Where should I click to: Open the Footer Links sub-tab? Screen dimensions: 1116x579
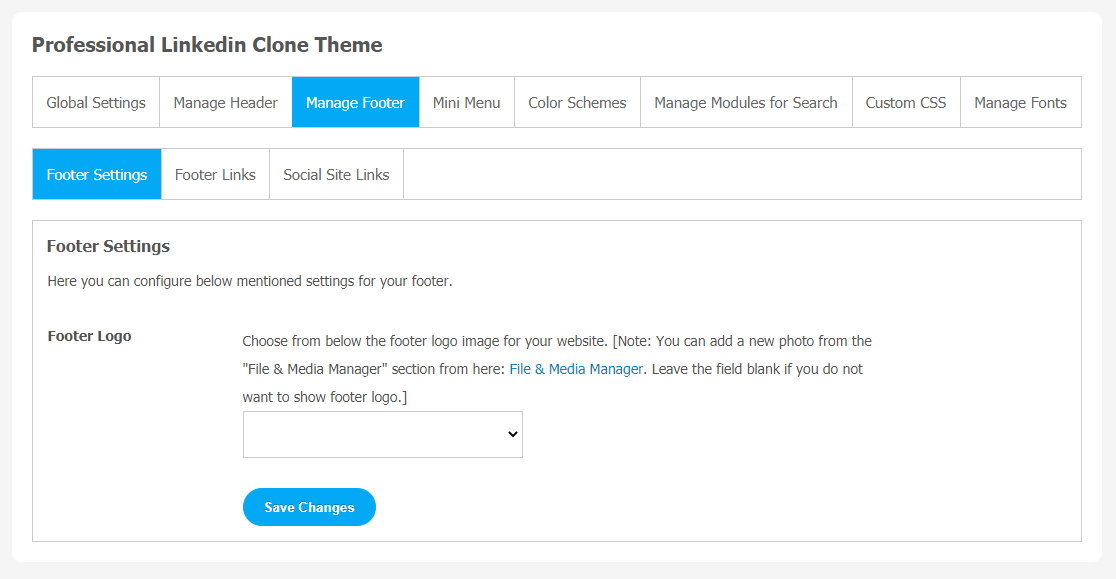coord(215,174)
